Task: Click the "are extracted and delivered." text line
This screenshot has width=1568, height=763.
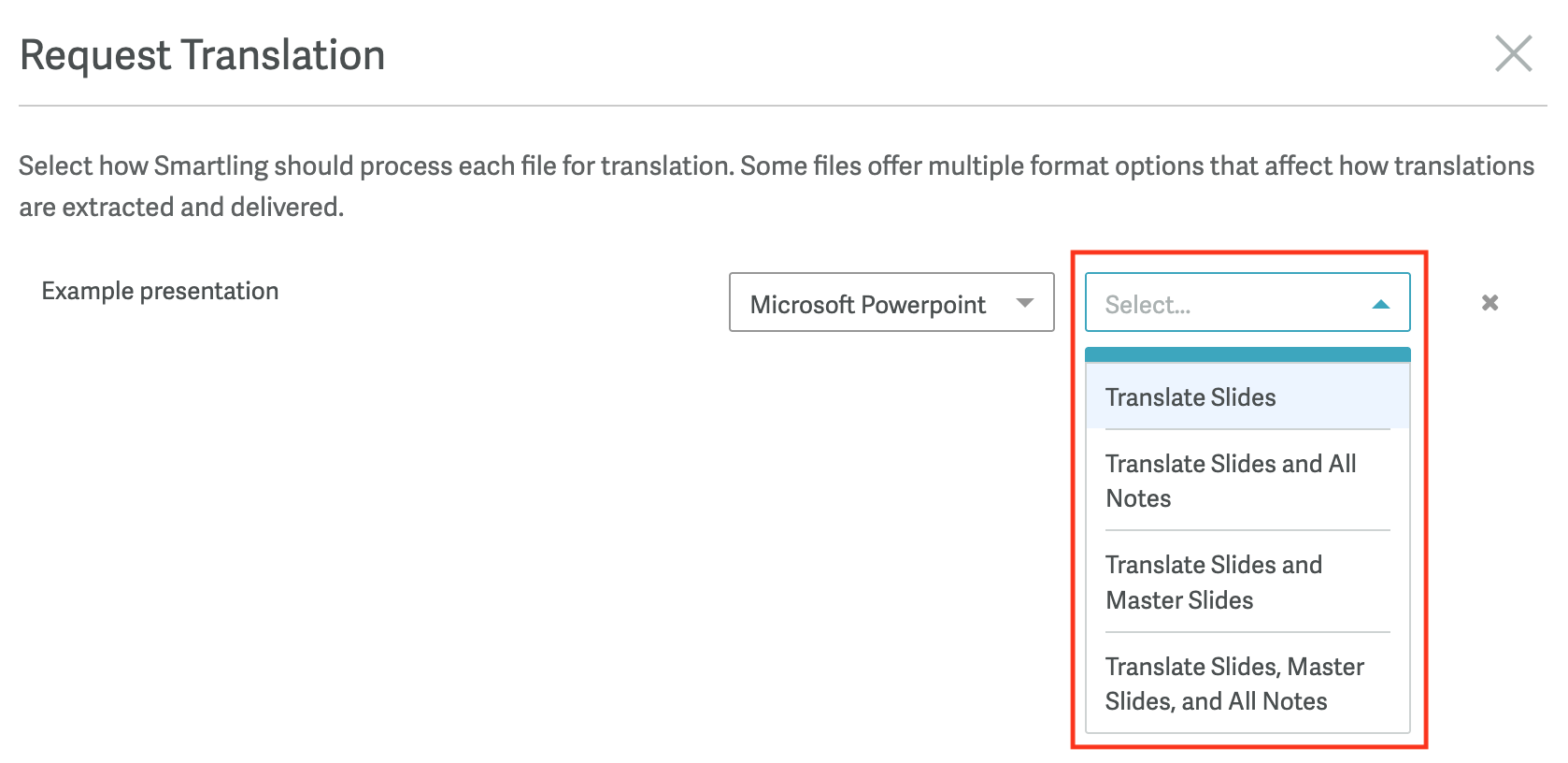Action: (x=181, y=207)
